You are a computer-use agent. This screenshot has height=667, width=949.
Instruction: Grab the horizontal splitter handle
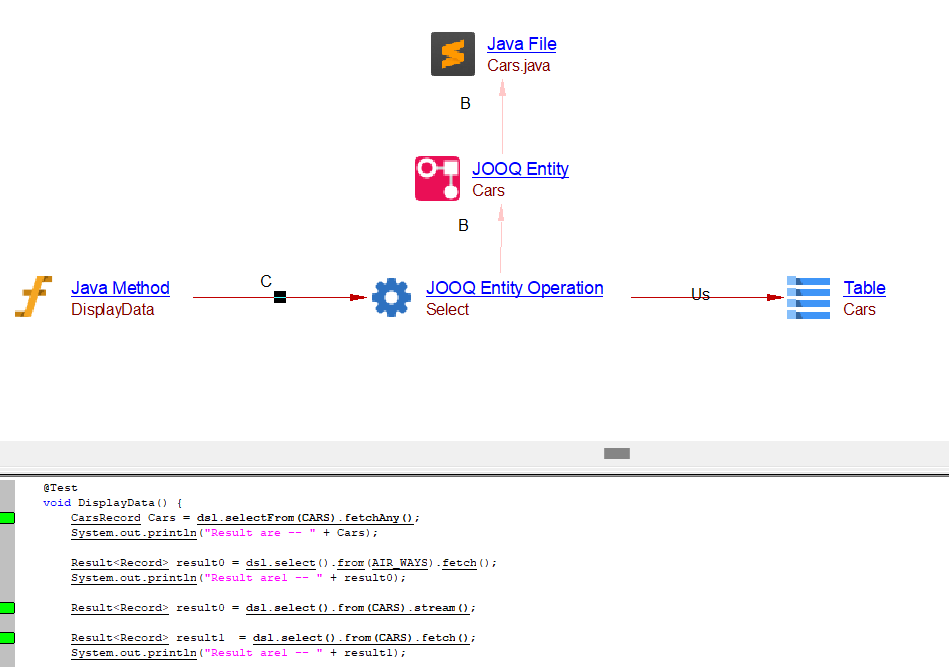click(x=617, y=453)
